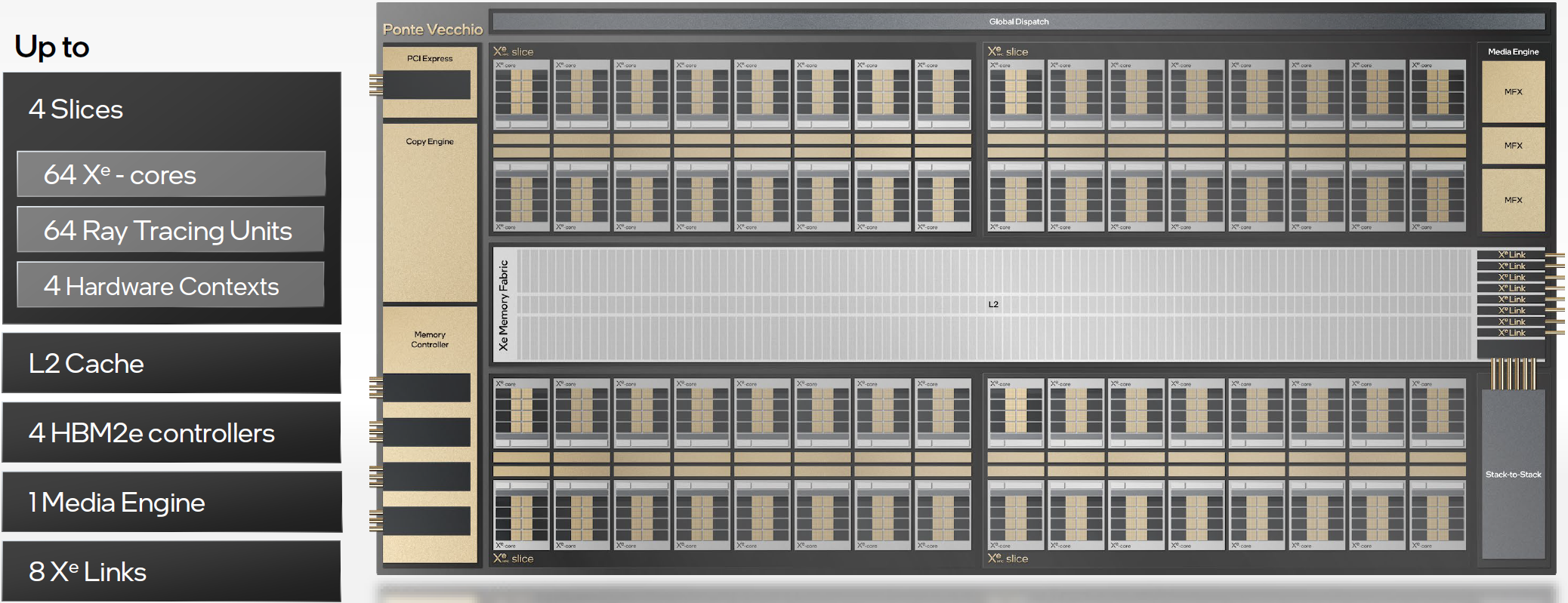The width and height of the screenshot is (1568, 603).
Task: Select the bottom MFX block
Action: (x=1513, y=200)
